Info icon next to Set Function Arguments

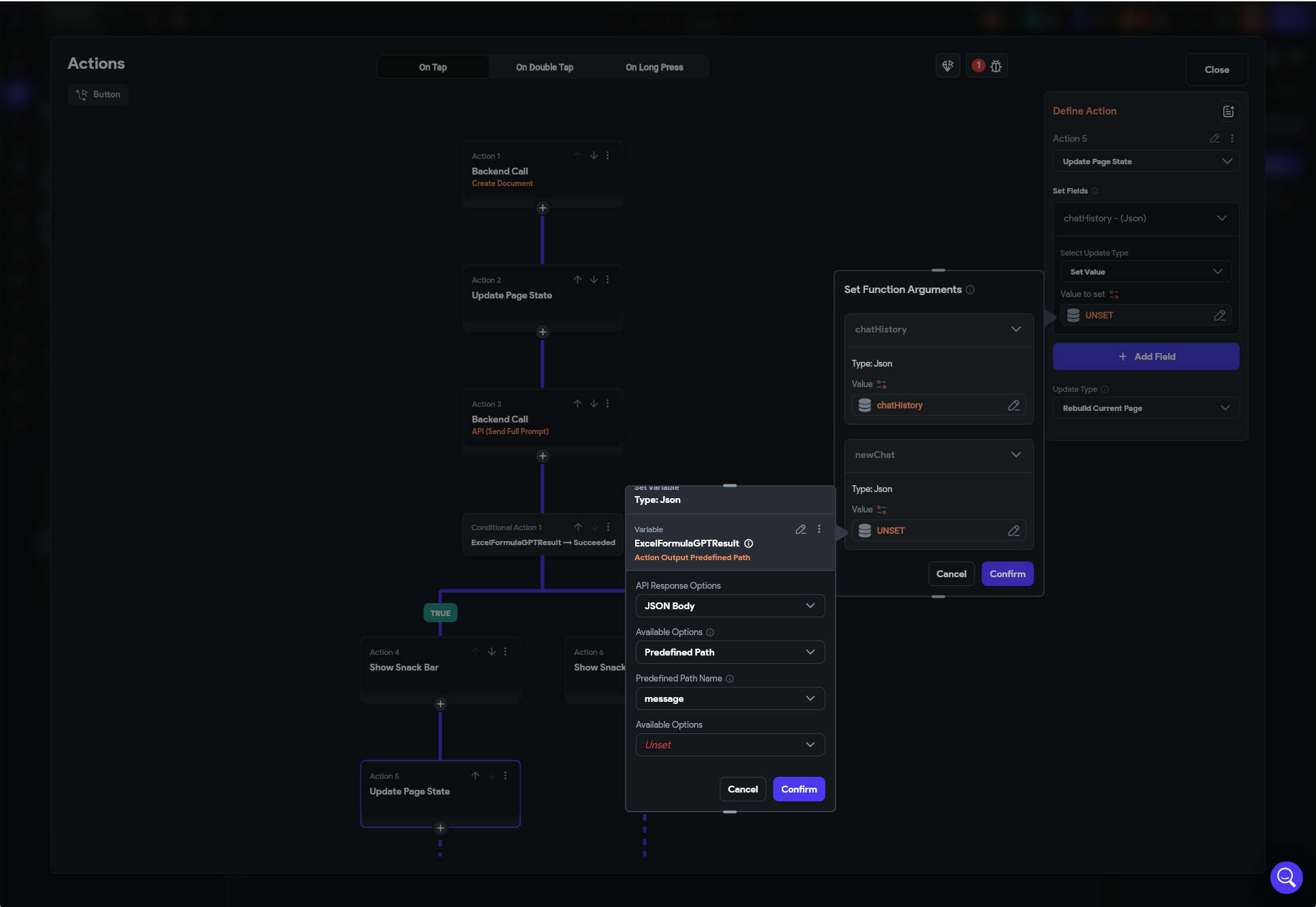(x=970, y=290)
